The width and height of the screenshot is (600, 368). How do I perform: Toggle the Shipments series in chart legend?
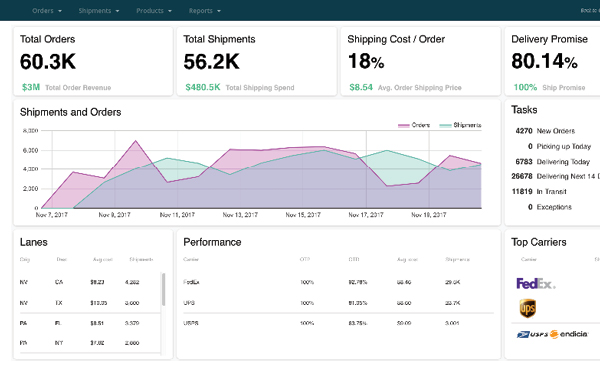pos(460,125)
